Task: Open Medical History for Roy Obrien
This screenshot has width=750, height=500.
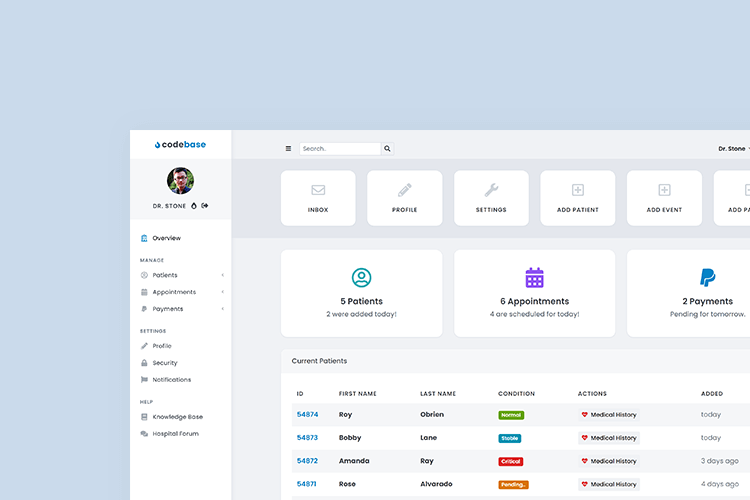Action: click(x=609, y=415)
